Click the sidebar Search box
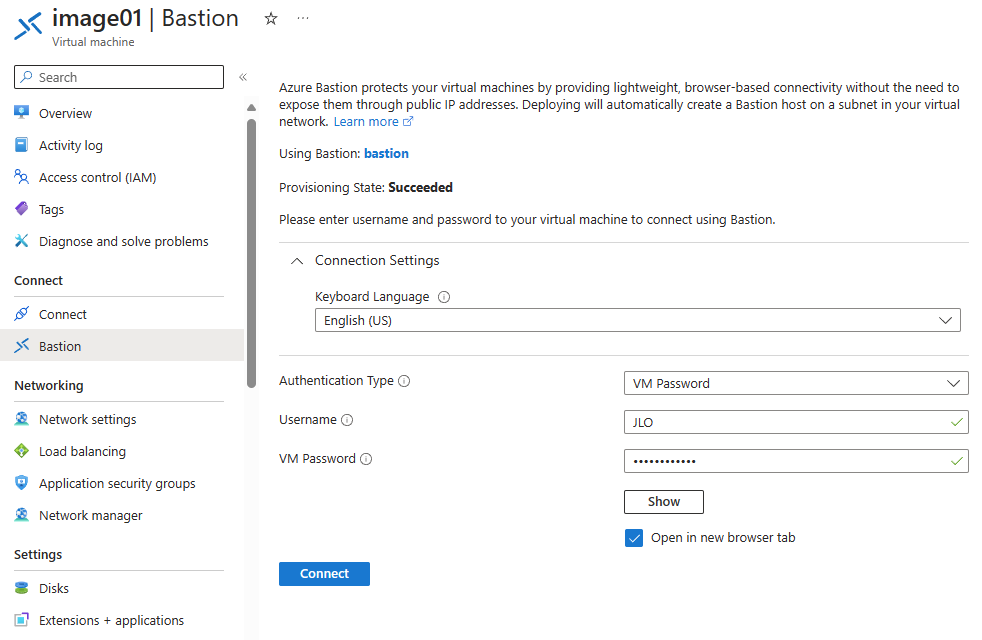 point(119,77)
